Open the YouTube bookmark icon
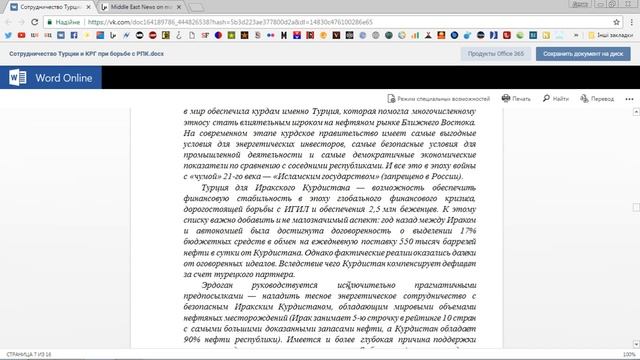Viewport: 640px width, 360px height. pos(21,36)
